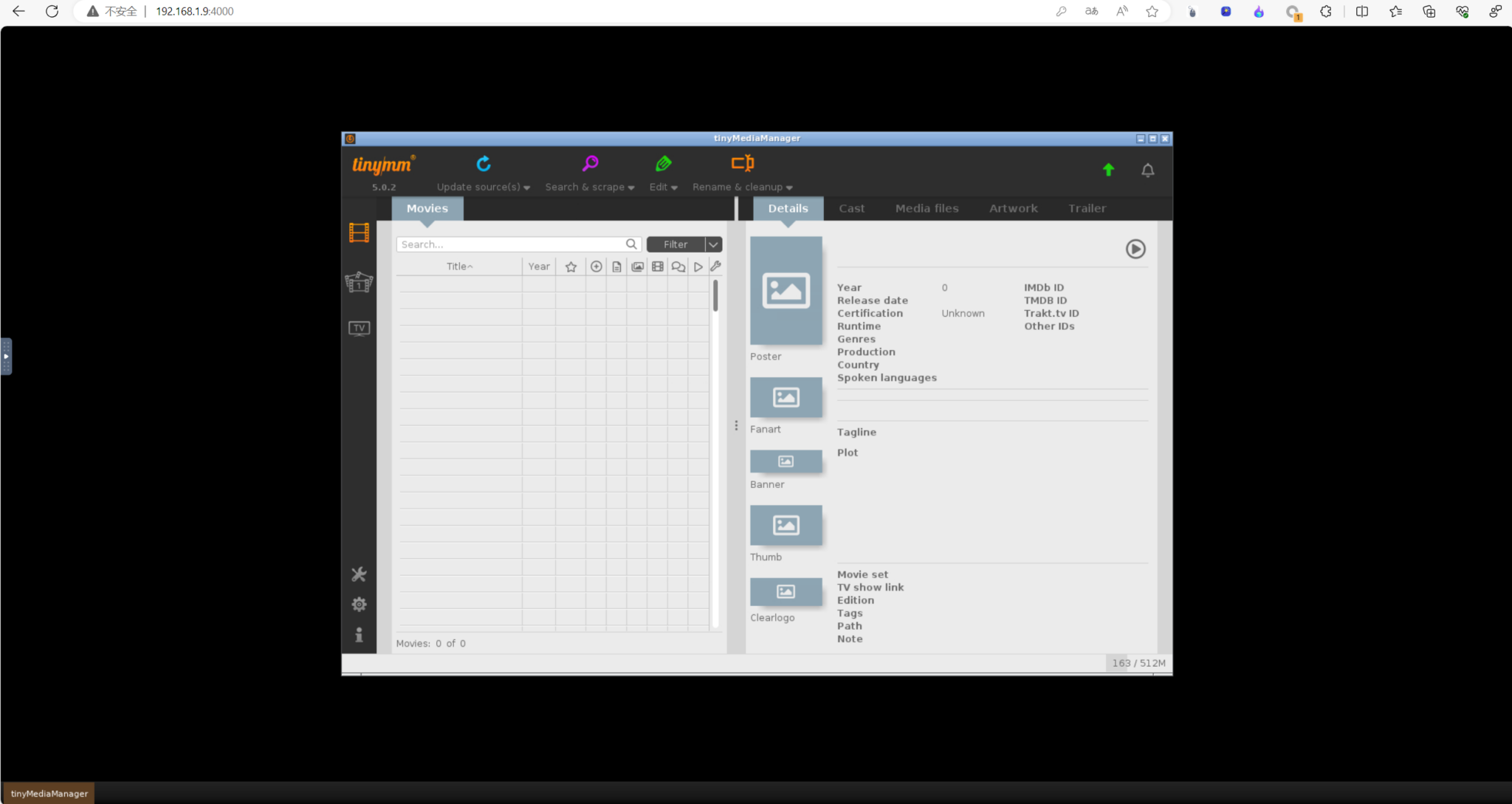
Task: Sort by the Year column header
Action: coord(539,267)
